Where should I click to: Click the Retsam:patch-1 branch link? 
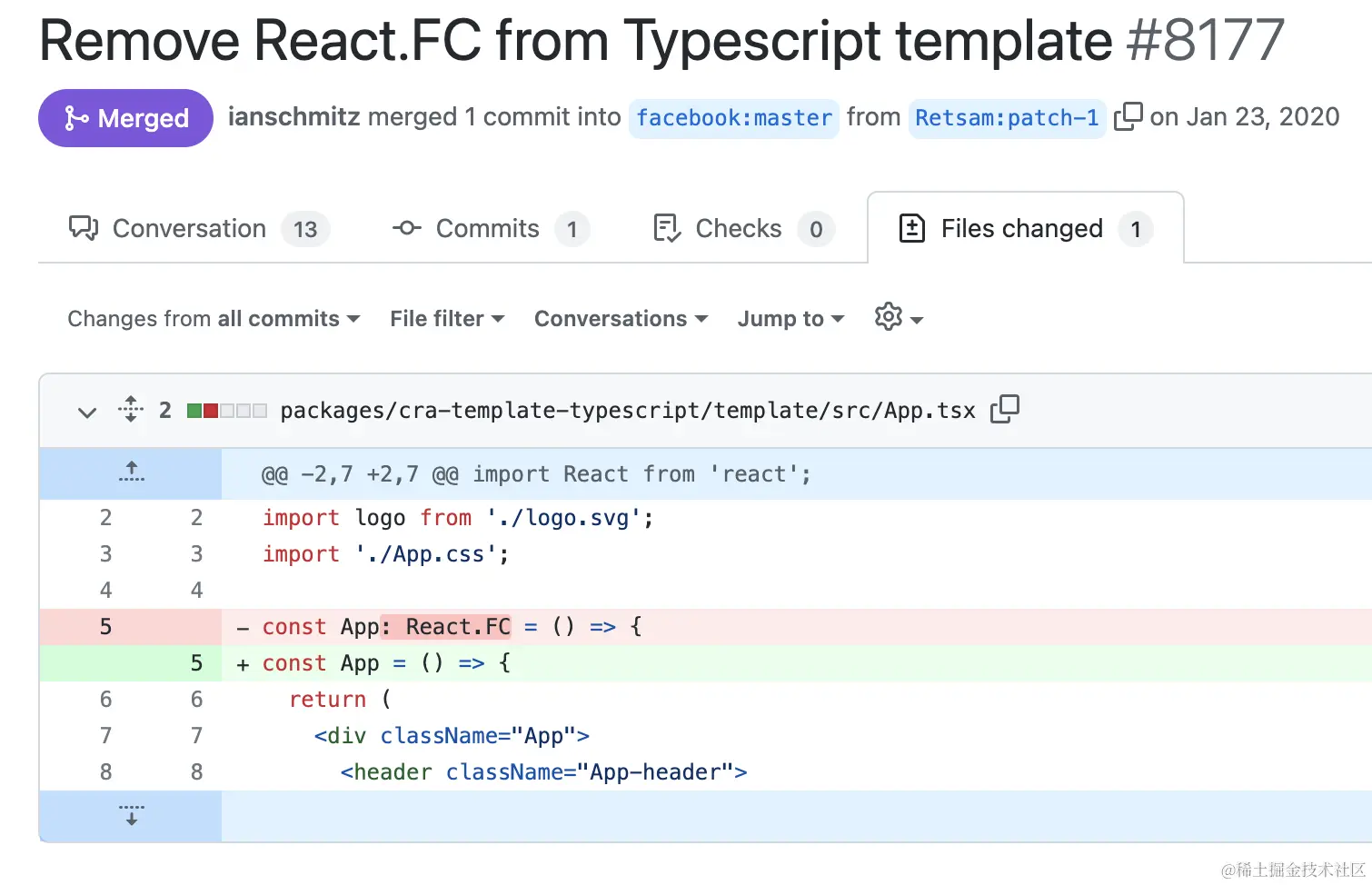click(1006, 118)
